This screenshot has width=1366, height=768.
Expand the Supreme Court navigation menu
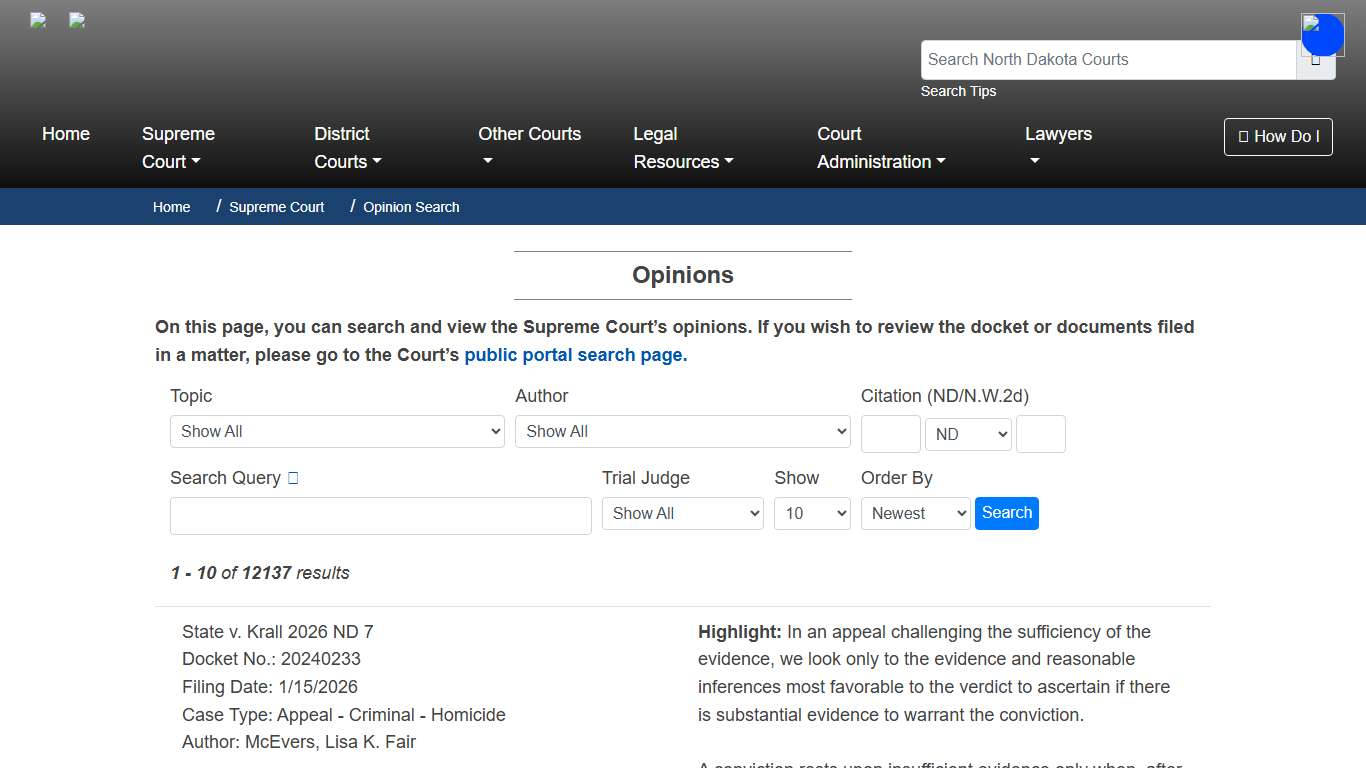(x=178, y=148)
